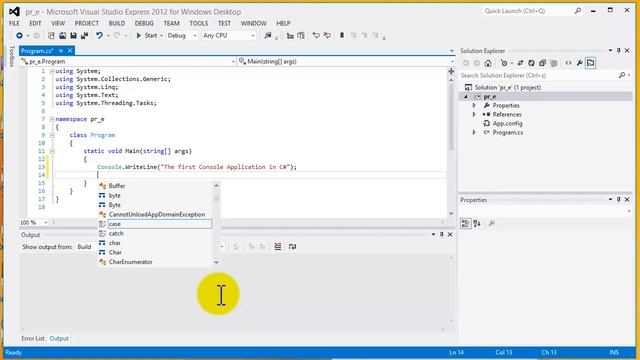640x360 pixels.
Task: Collapse the using directives region at line 1
Action: 52,71
